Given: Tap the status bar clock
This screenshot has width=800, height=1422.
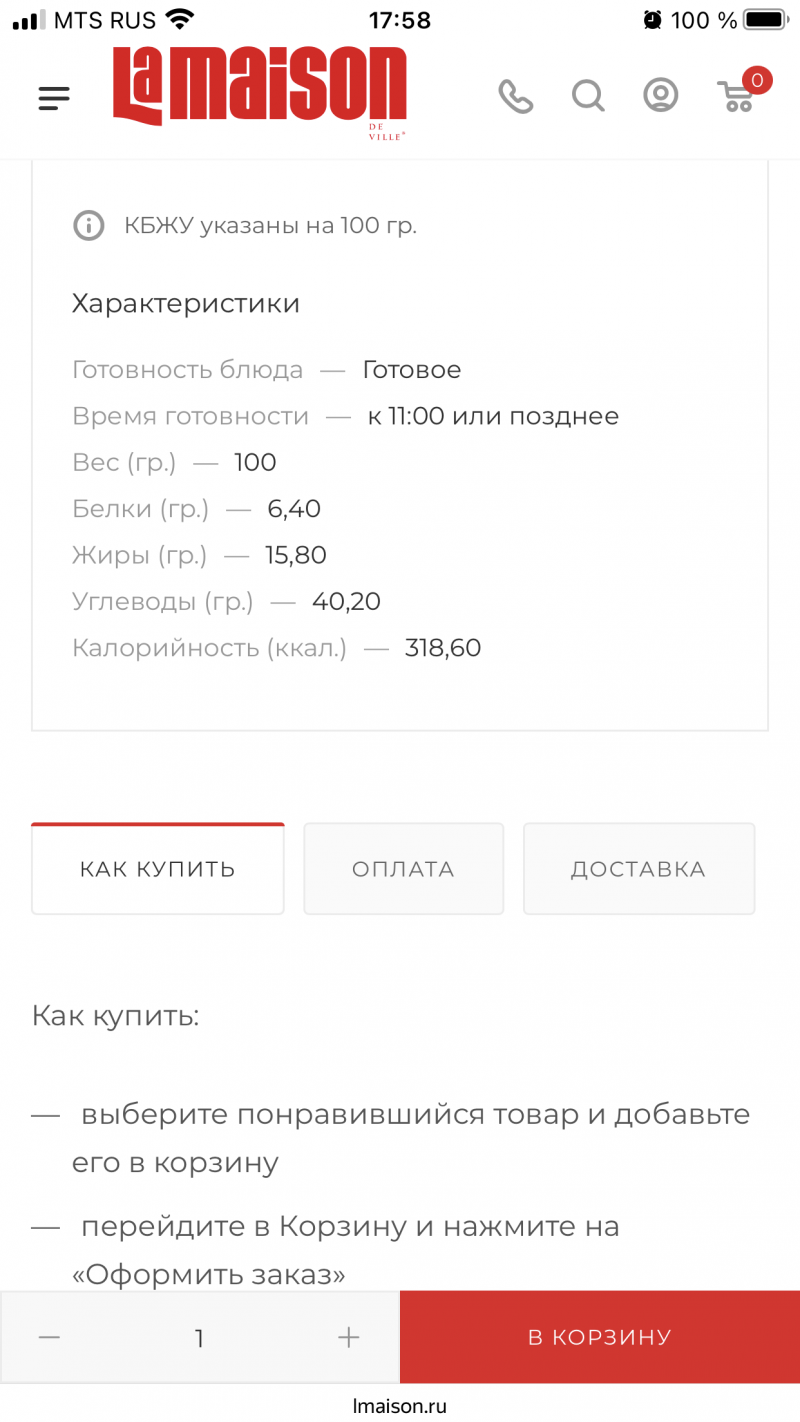Looking at the screenshot, I should click(x=400, y=20).
